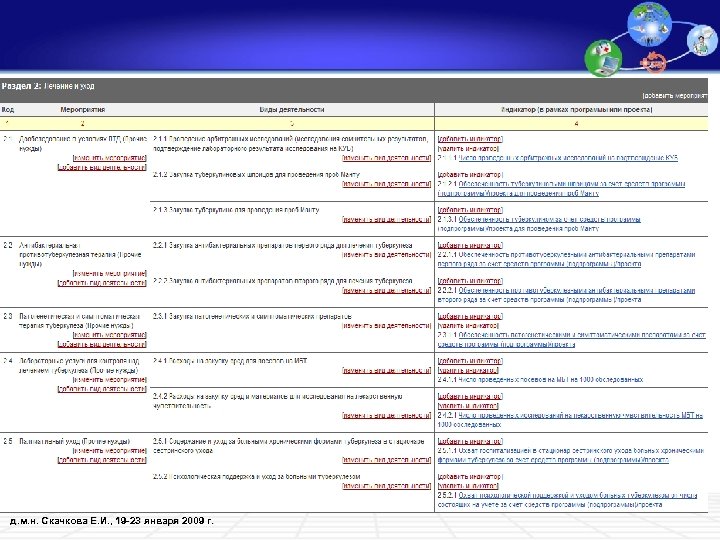Image resolution: width=720 pixels, height=540 pixels.
Task: Click 'изменить вид деятельности' for item 2.1.1
Action: [x=387, y=158]
